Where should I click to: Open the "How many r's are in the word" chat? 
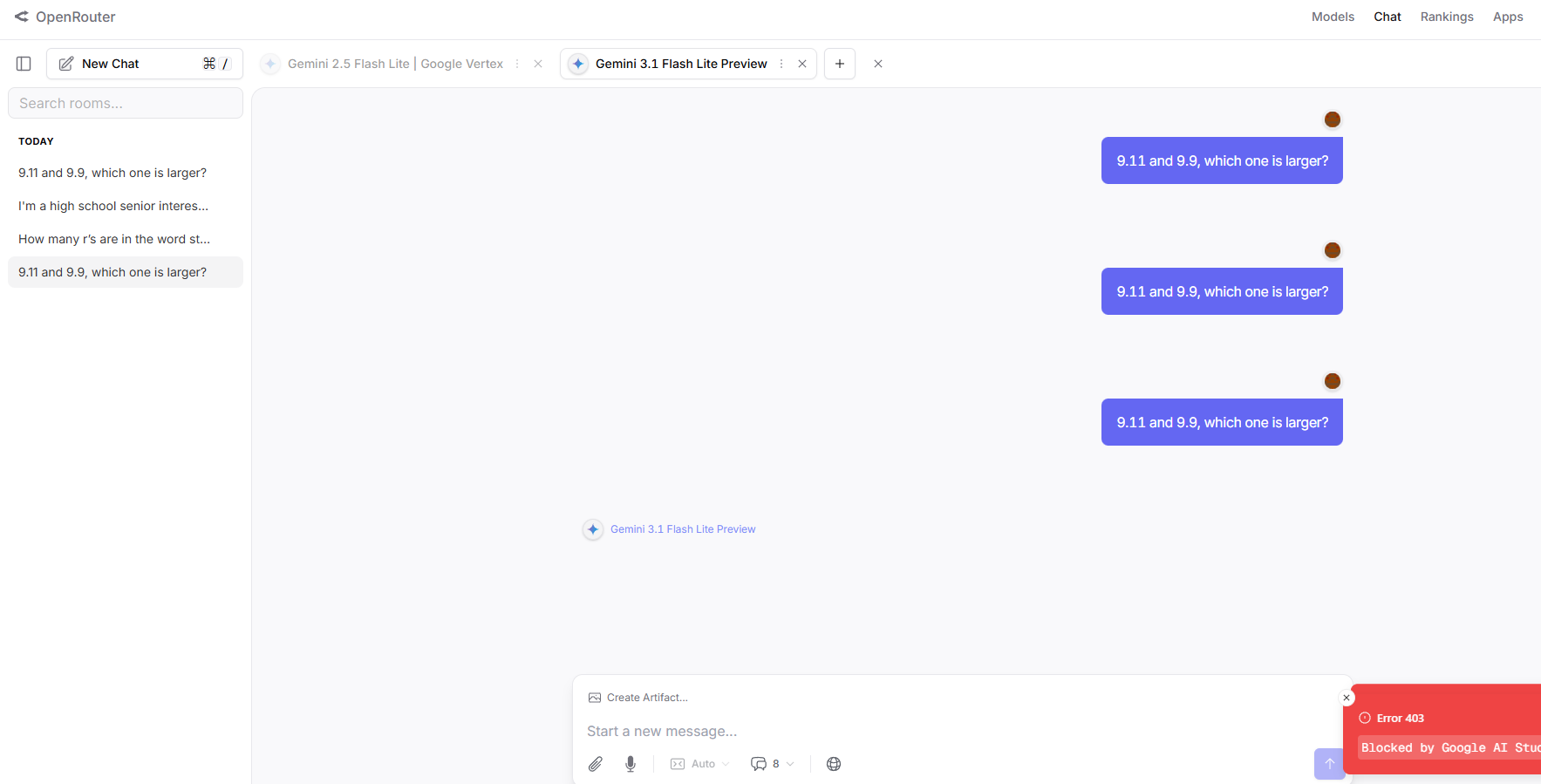tap(126, 239)
